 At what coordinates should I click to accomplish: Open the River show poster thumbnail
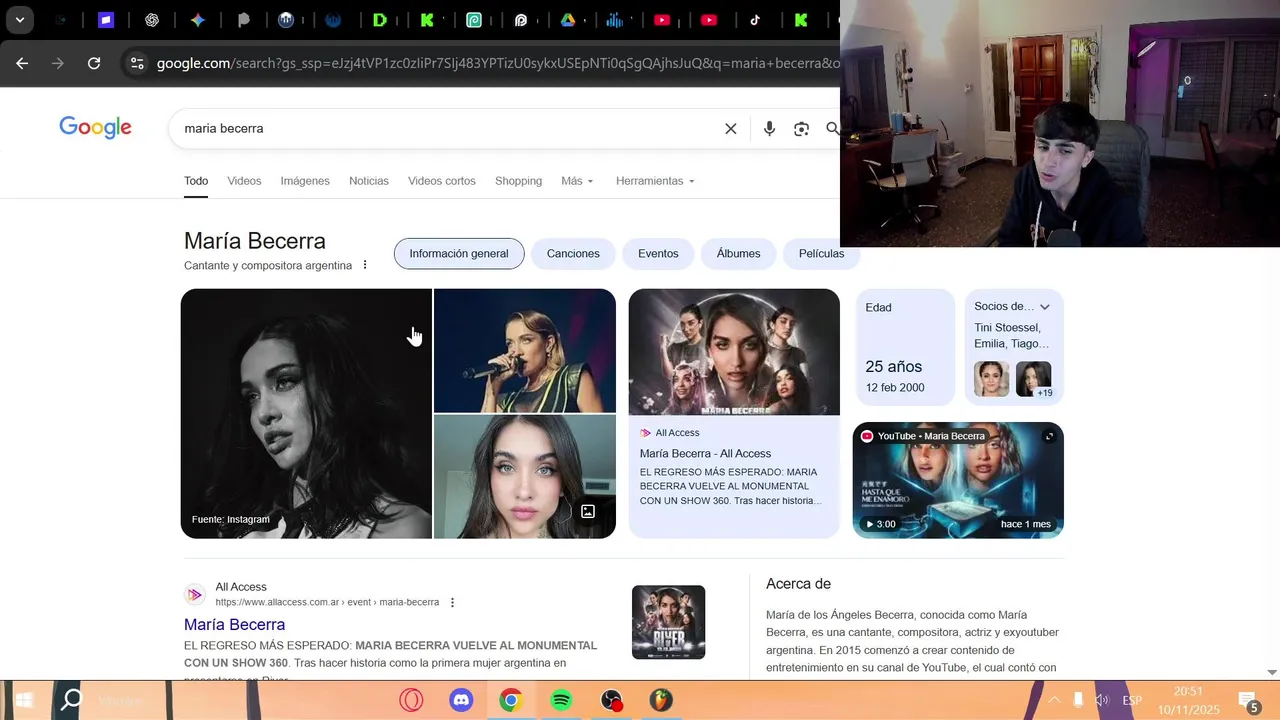point(668,622)
